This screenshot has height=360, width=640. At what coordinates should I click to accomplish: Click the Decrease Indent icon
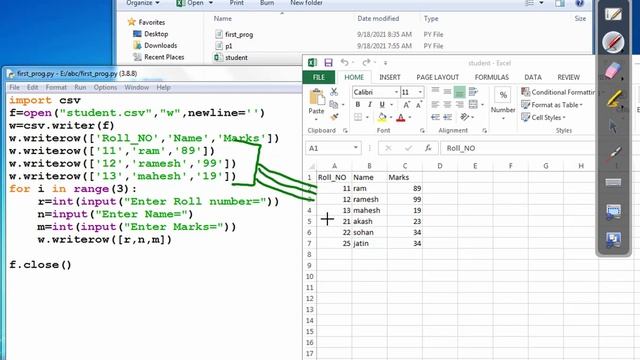tap(436, 117)
